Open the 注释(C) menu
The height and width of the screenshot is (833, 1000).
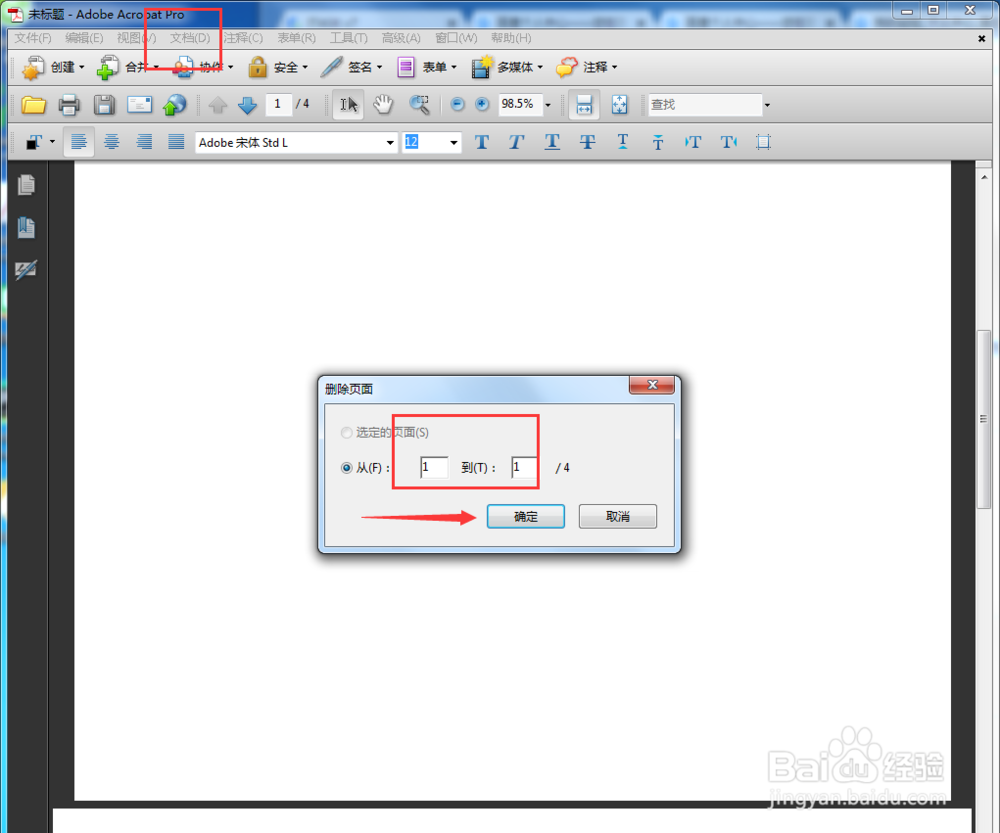coord(243,38)
